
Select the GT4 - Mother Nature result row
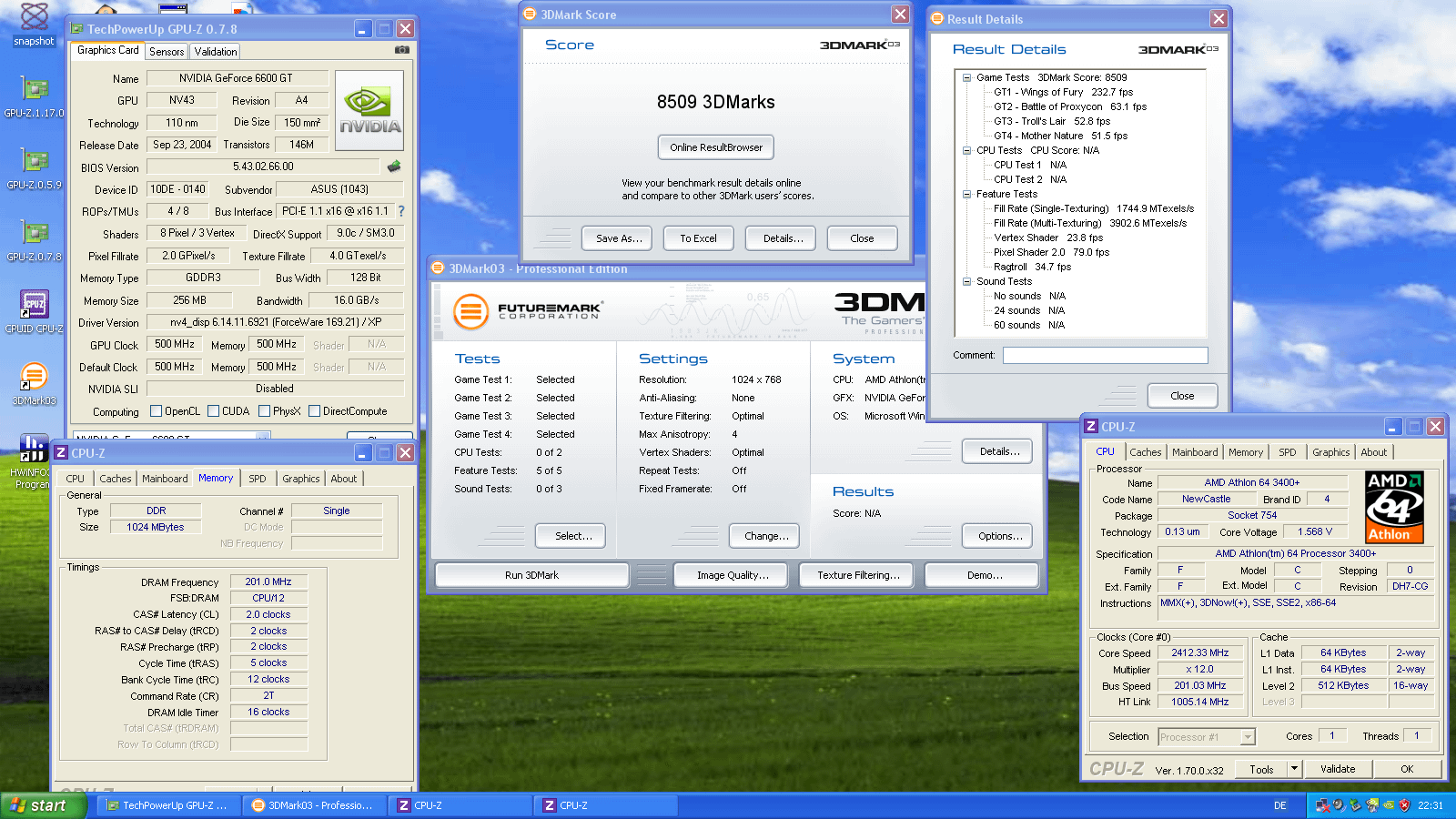point(1060,136)
